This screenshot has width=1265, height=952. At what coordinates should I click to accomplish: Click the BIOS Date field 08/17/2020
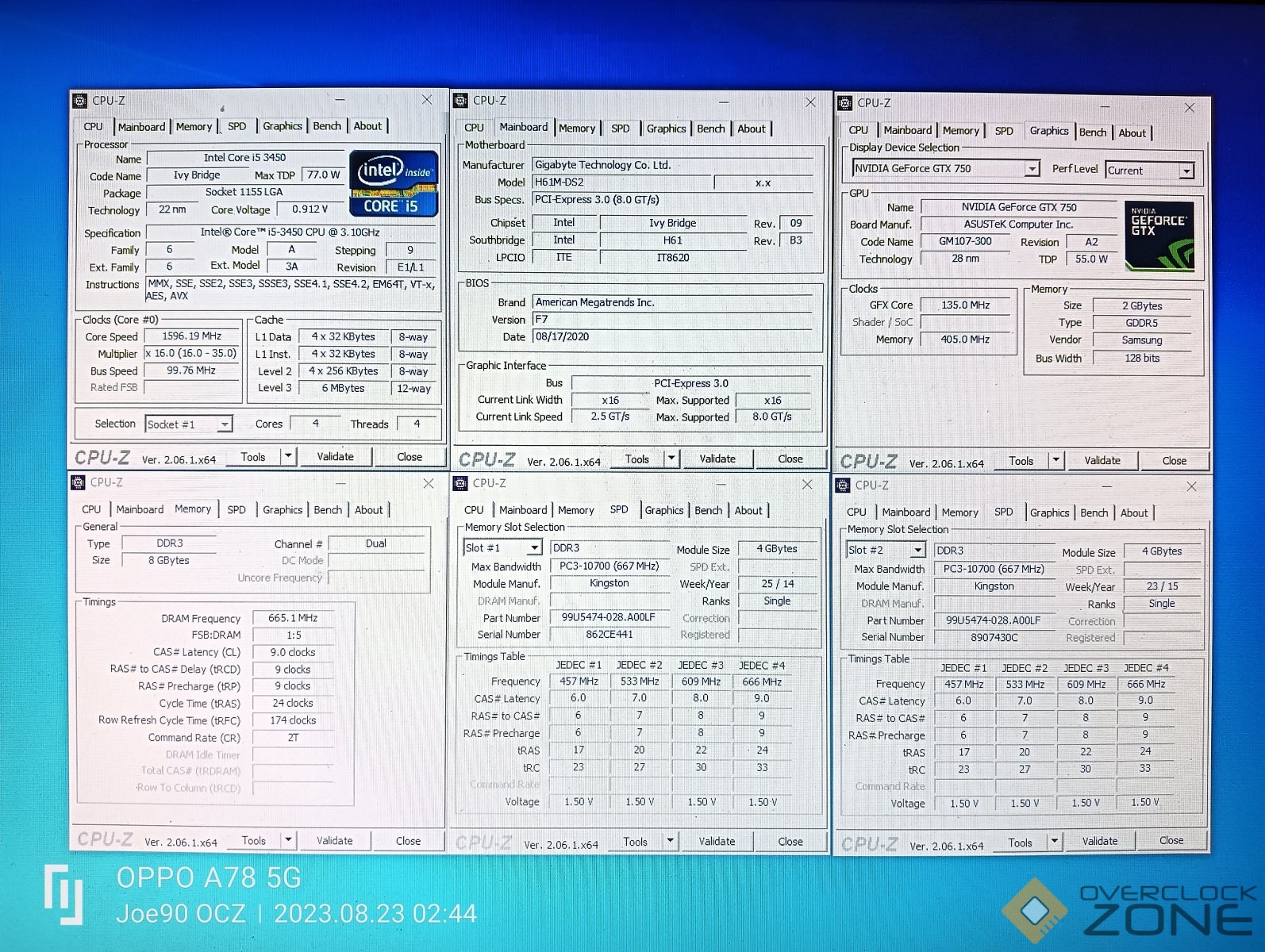tap(673, 337)
